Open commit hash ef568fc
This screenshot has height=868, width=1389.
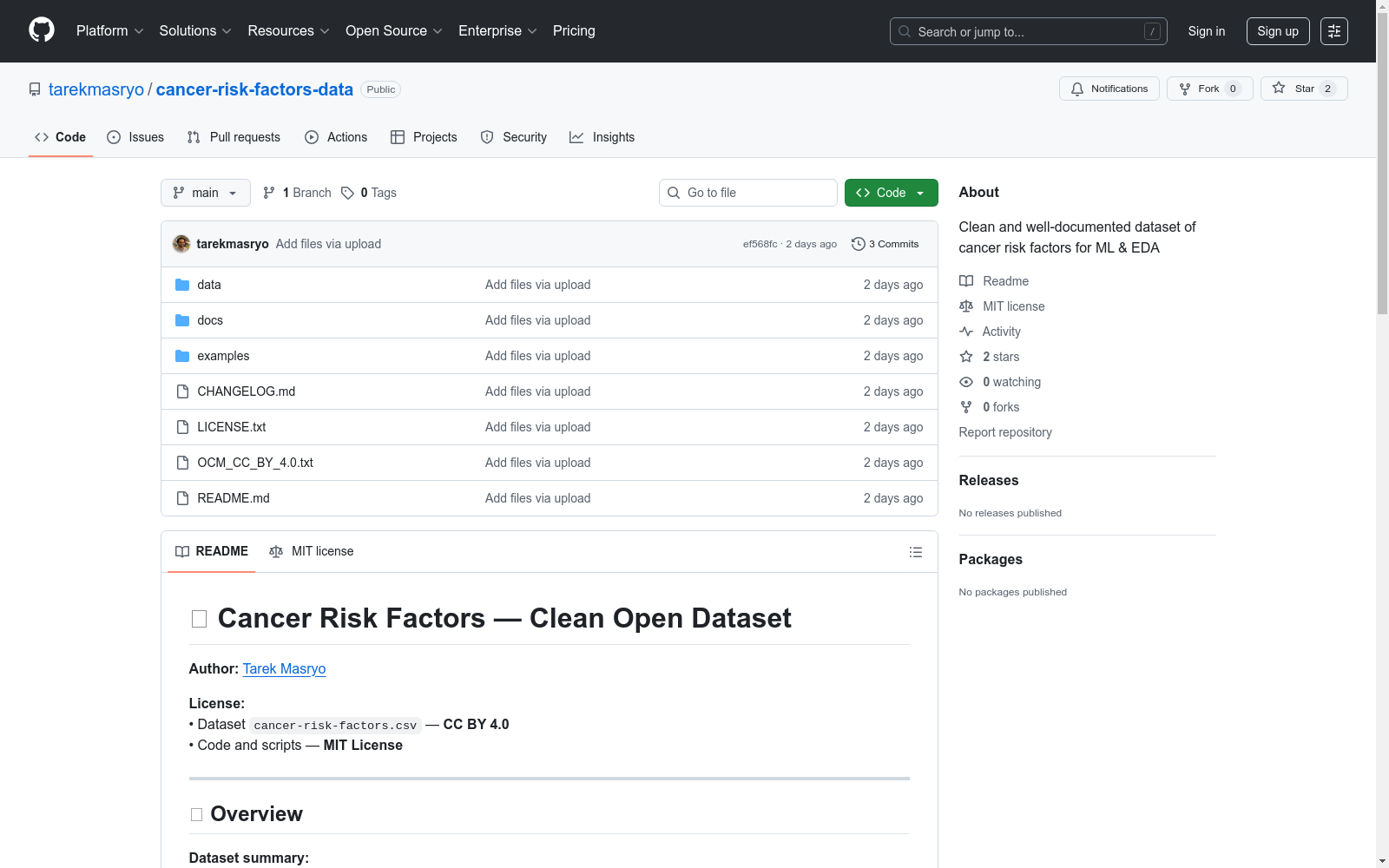pos(760,244)
